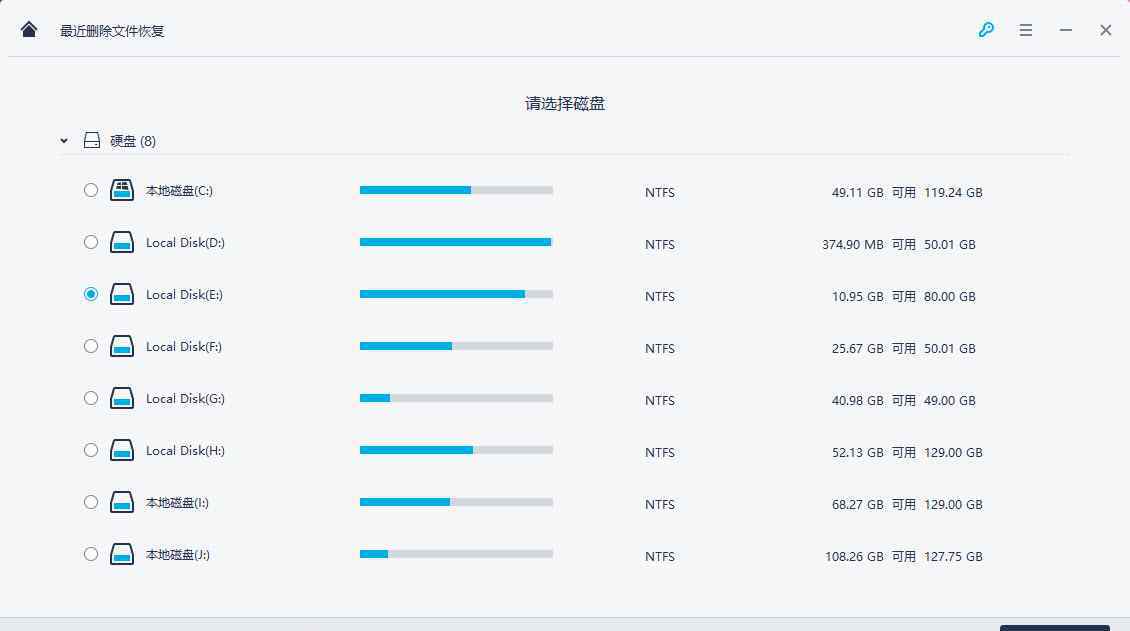Click the 最近删除文件恢复 title text
Screen dimensions: 1130x631
tap(112, 31)
